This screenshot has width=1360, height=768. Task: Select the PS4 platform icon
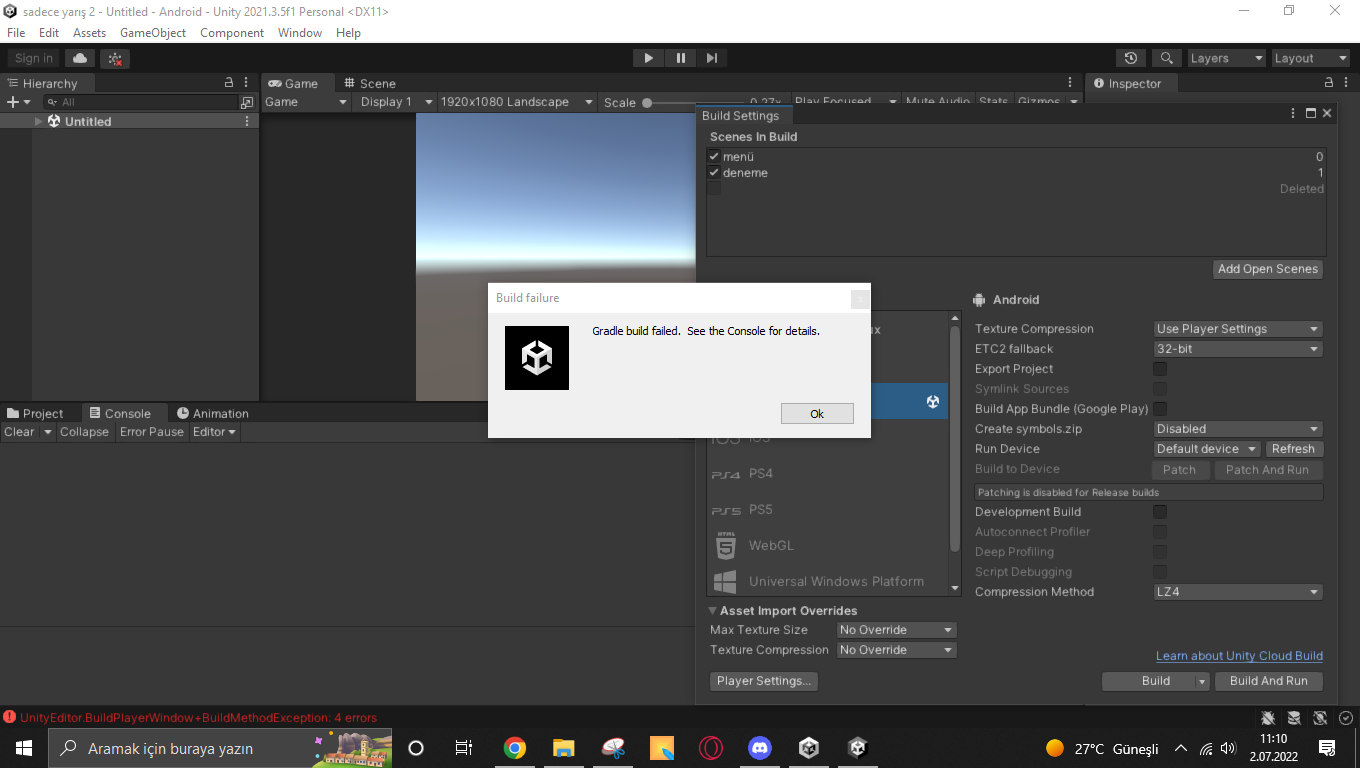click(x=726, y=474)
